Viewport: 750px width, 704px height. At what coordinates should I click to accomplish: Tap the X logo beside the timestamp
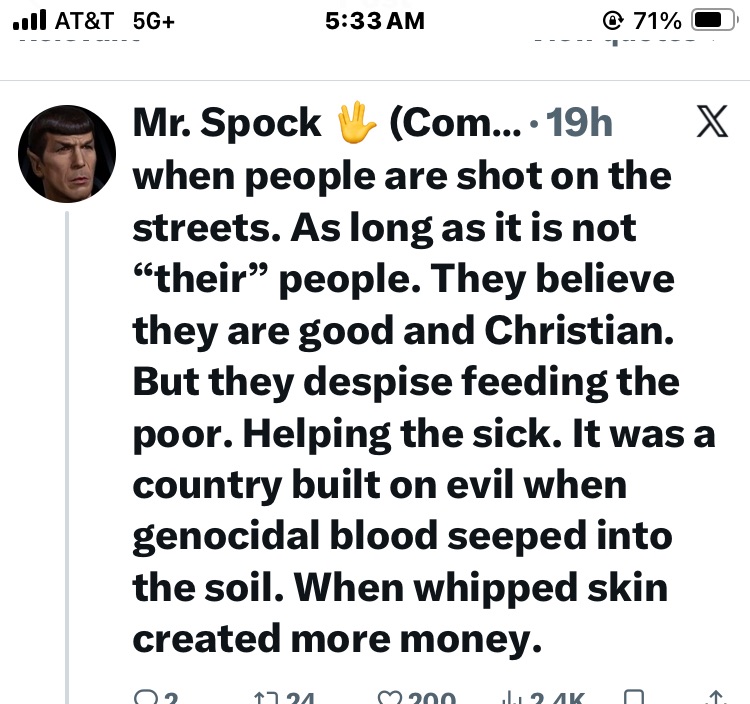pyautogui.click(x=711, y=122)
